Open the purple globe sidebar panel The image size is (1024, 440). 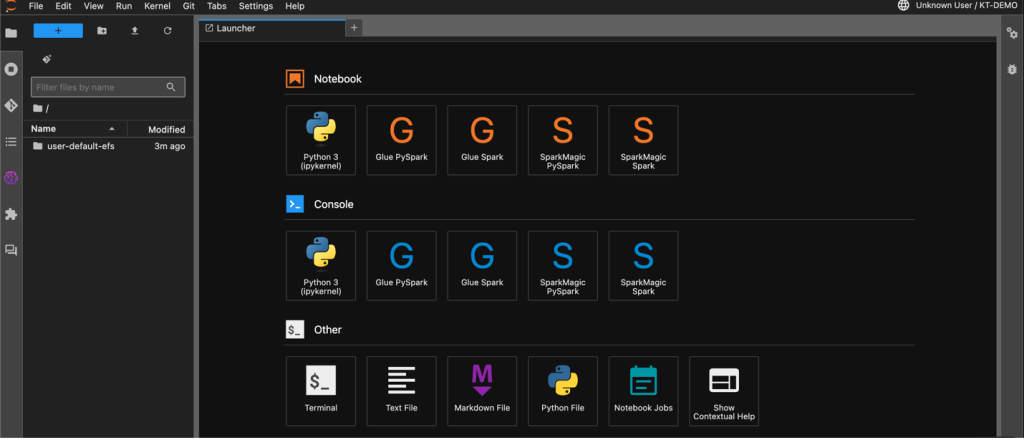11,178
